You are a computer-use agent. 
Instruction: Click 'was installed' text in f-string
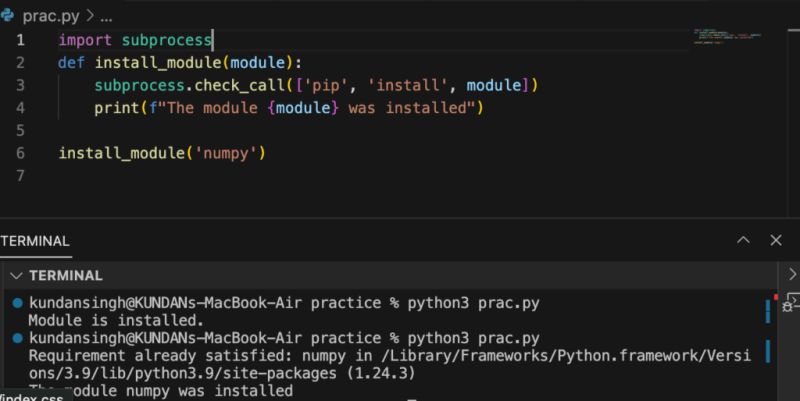(408, 108)
